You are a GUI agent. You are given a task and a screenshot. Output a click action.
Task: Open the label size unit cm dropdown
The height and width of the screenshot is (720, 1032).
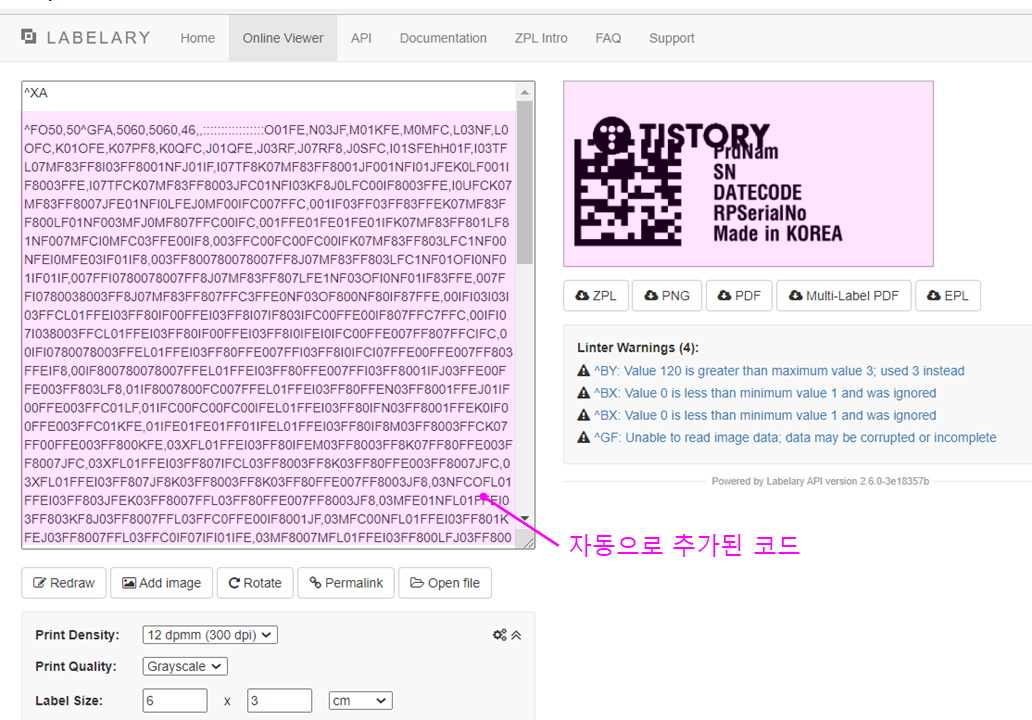click(361, 701)
